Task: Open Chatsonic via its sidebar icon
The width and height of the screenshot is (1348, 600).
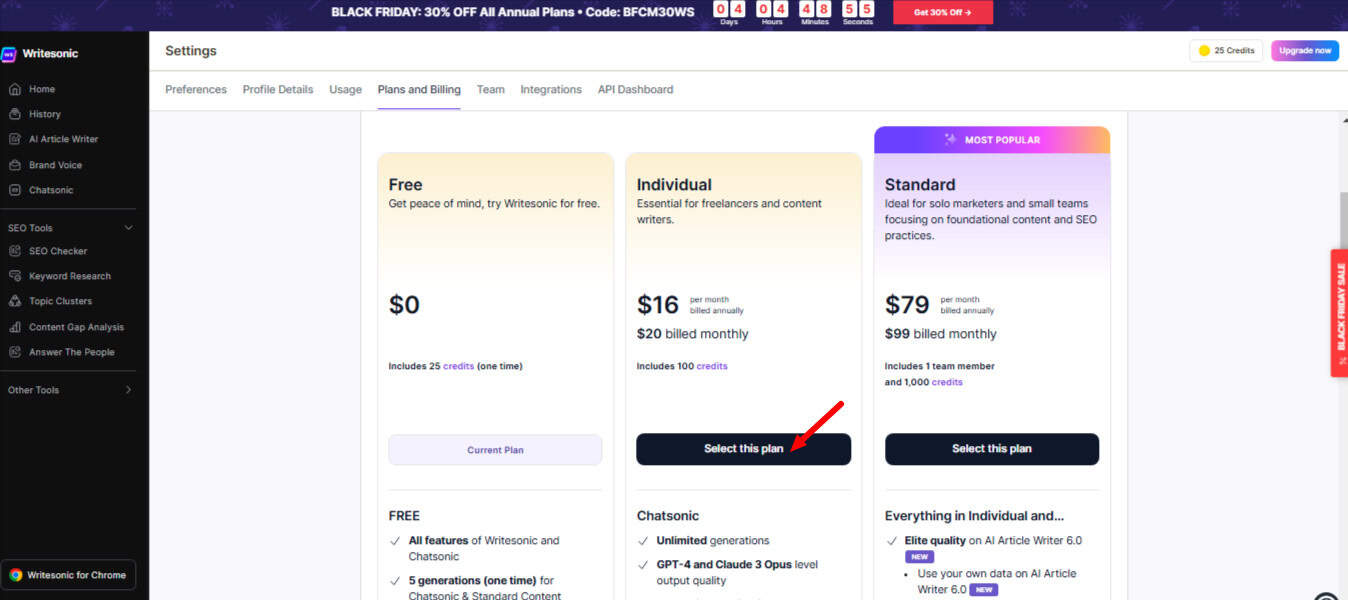Action: click(15, 190)
